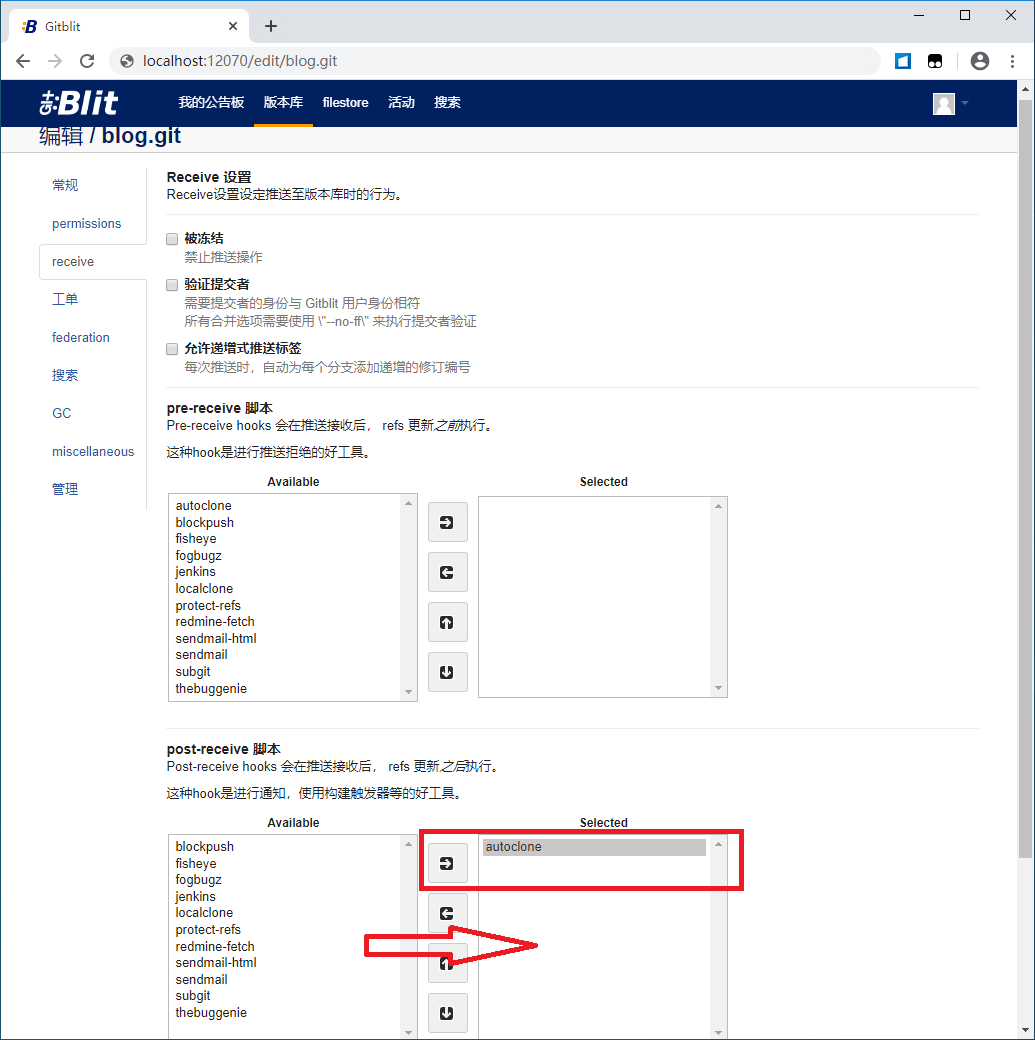
Task: Open the user avatar dropdown menu
Action: point(951,103)
